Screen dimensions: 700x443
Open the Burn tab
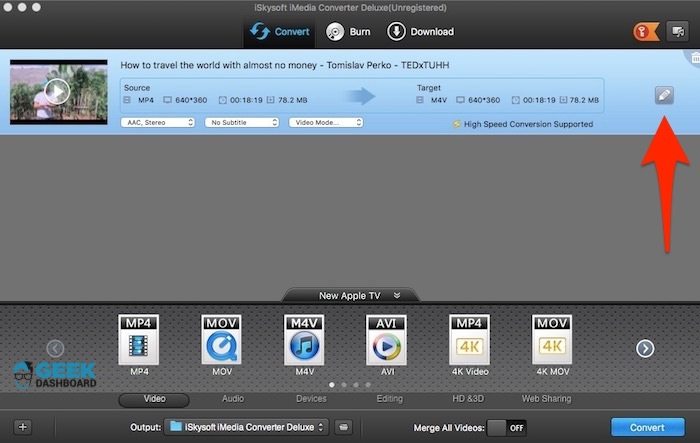348,32
